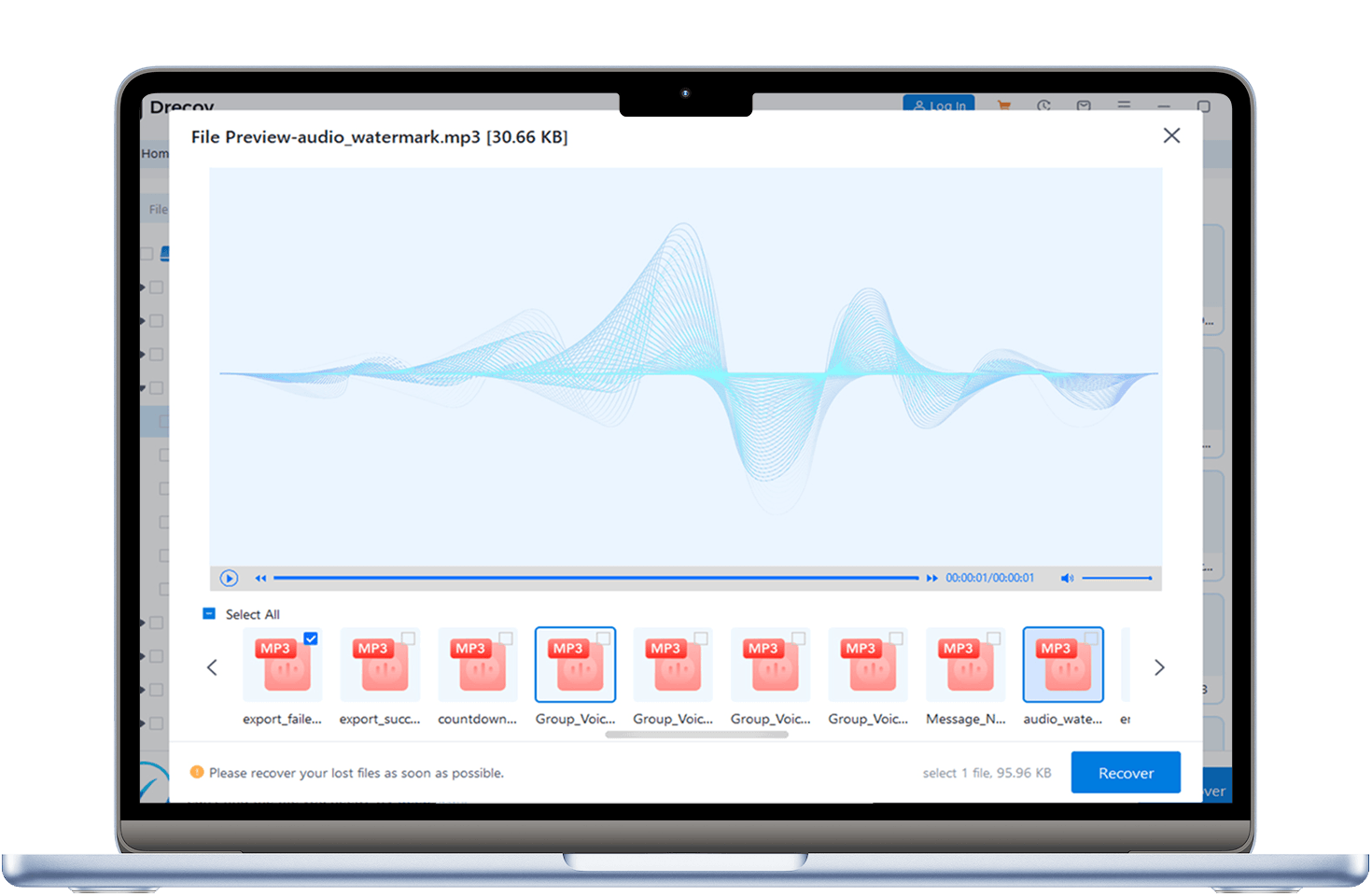Toggle the Select All checkbox
1372x896 pixels.
(209, 614)
